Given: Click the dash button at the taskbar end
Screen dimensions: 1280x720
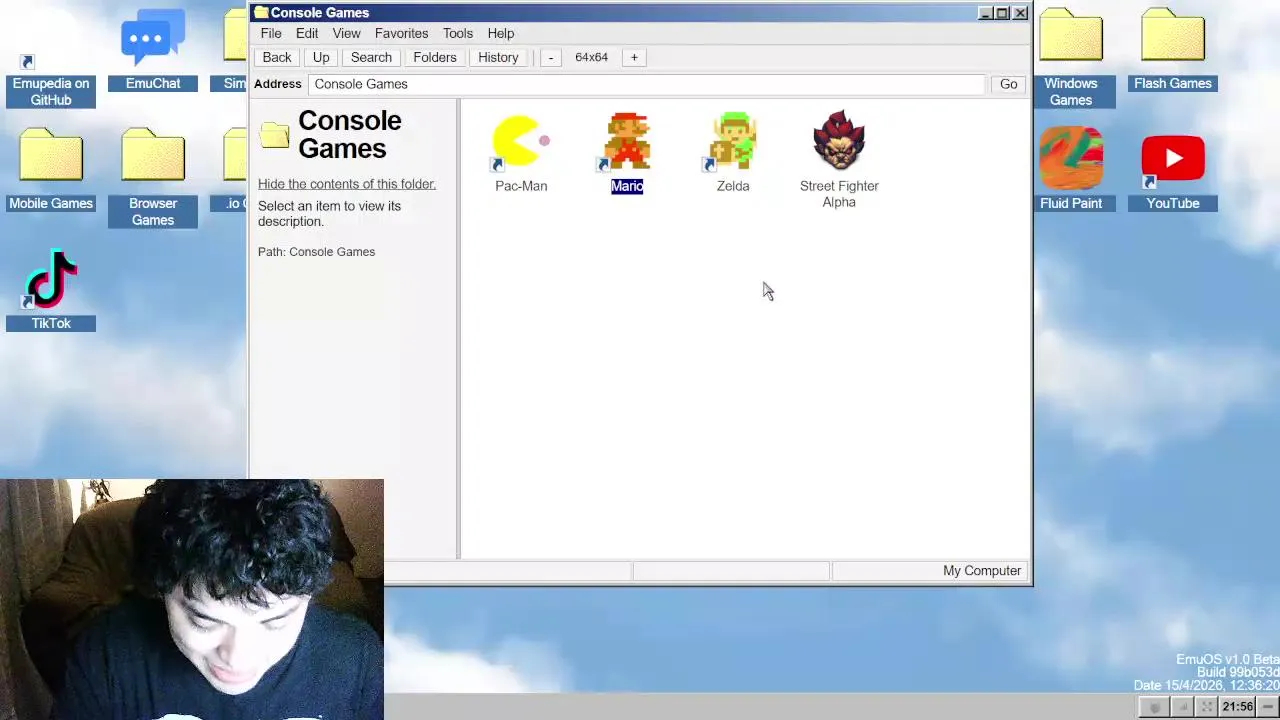Looking at the screenshot, I should pyautogui.click(x=1268, y=707).
